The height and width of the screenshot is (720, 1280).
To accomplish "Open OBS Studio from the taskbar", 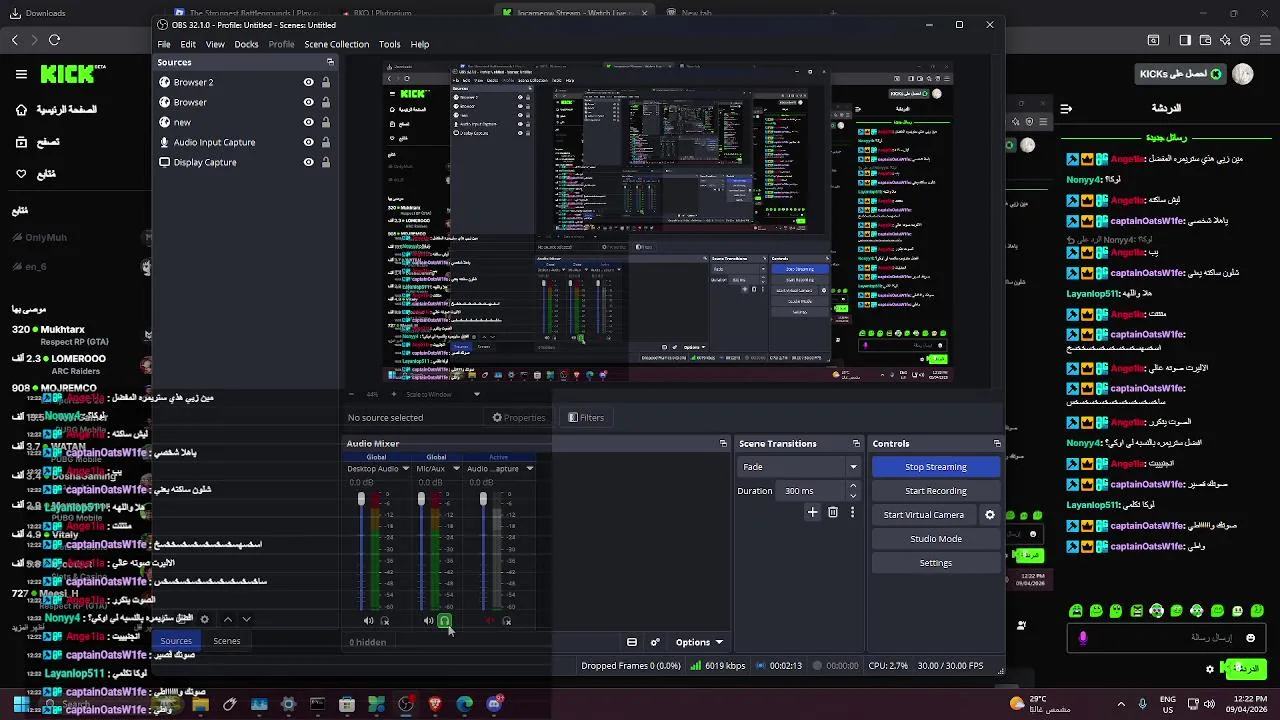I will point(406,704).
